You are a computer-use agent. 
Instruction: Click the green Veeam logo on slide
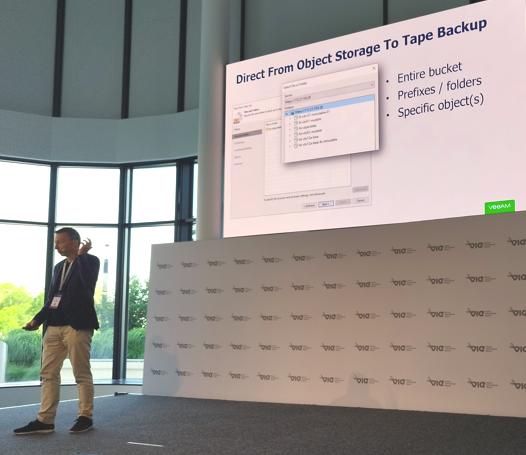[500, 207]
